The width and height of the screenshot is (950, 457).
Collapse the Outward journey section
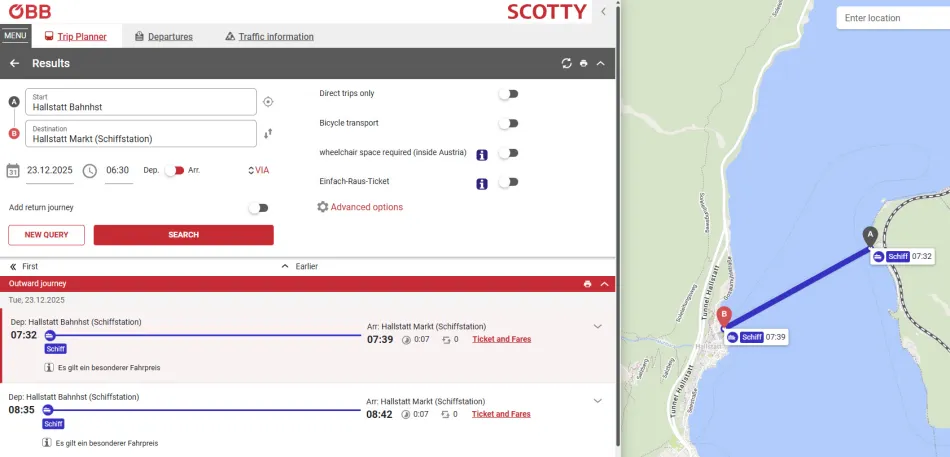click(x=604, y=284)
